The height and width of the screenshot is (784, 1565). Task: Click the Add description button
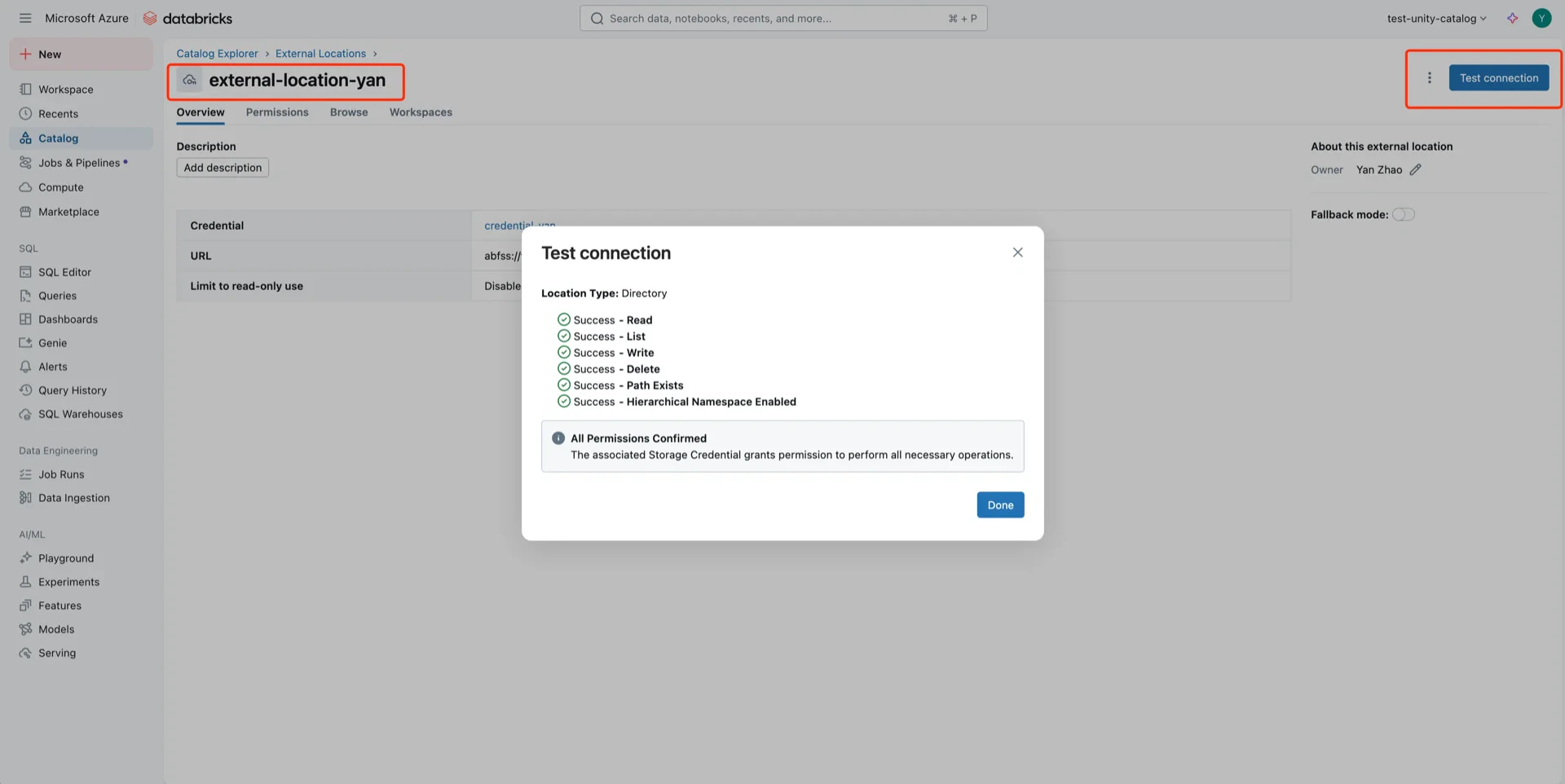point(223,168)
